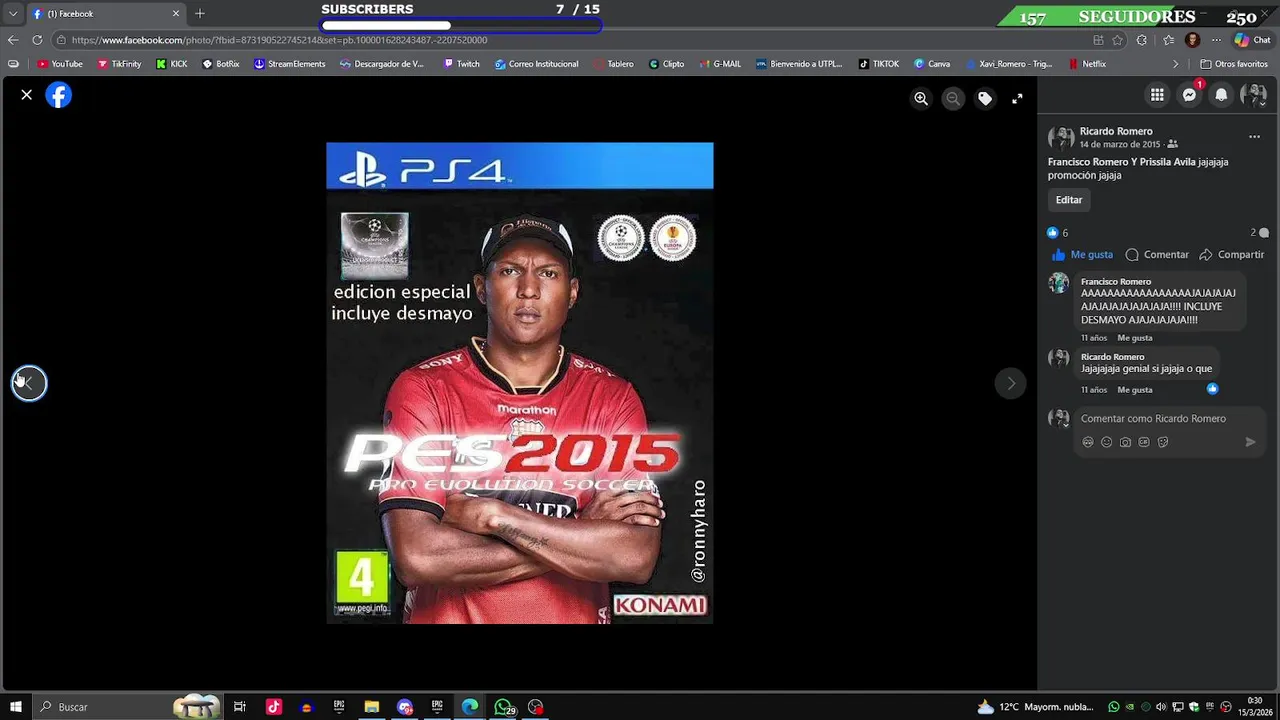The height and width of the screenshot is (720, 1280).
Task: Go to the next photo
Action: click(x=1010, y=383)
